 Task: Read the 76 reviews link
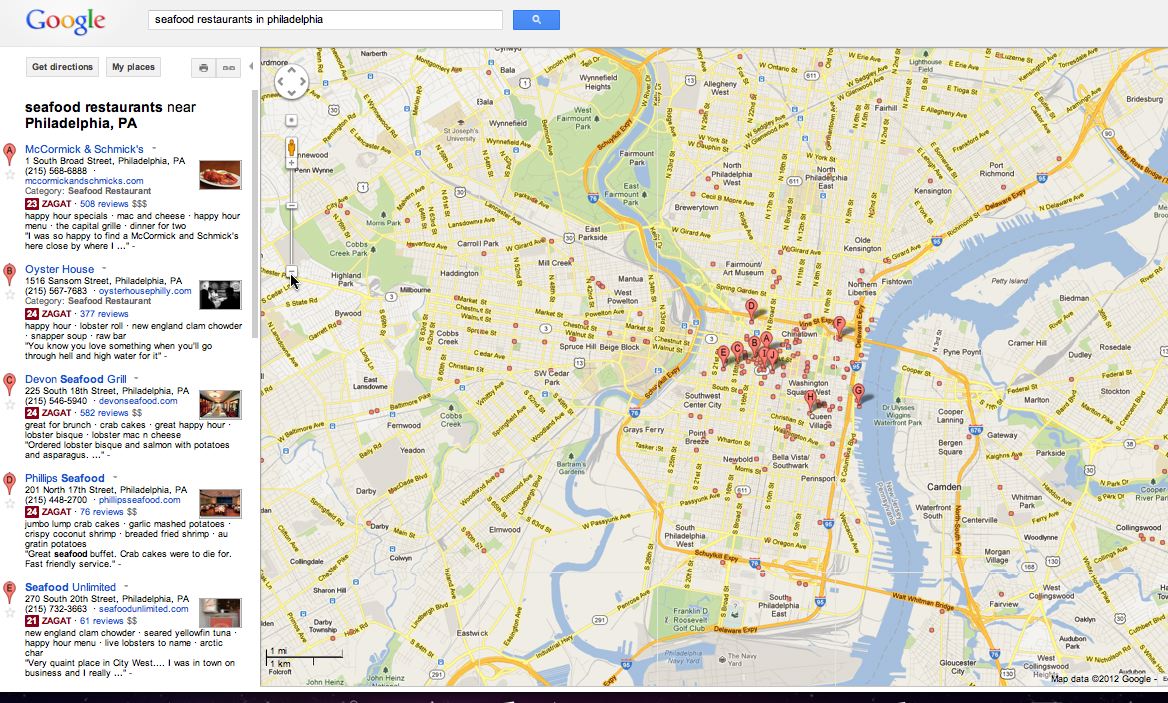pos(101,512)
